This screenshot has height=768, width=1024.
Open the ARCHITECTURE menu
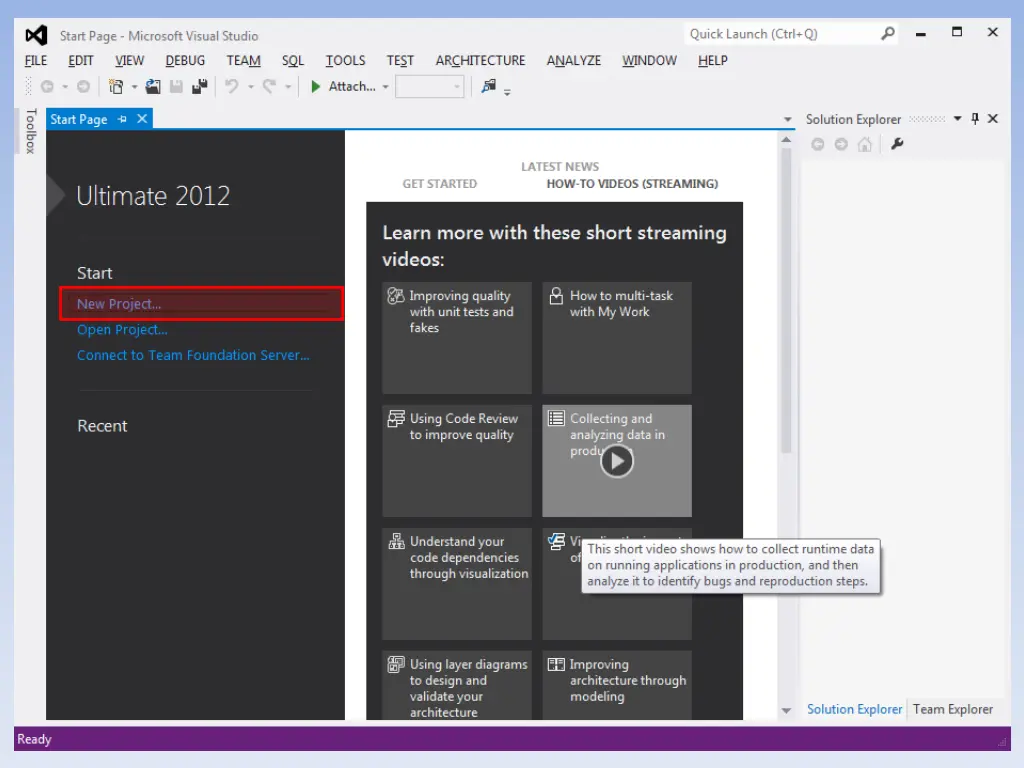click(481, 61)
